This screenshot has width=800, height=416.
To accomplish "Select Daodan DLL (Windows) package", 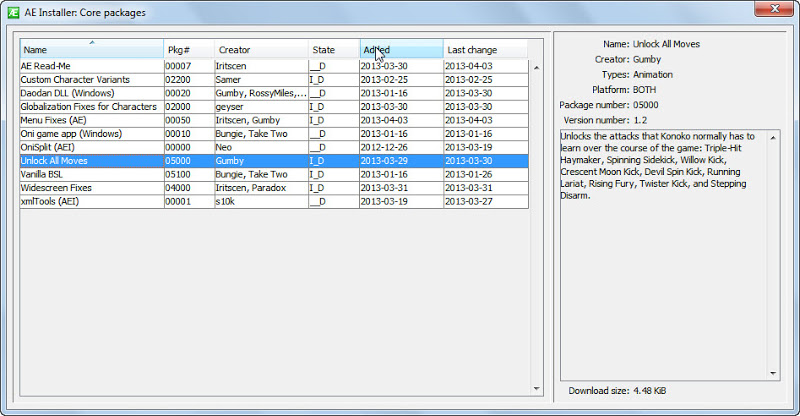I will 274,93.
